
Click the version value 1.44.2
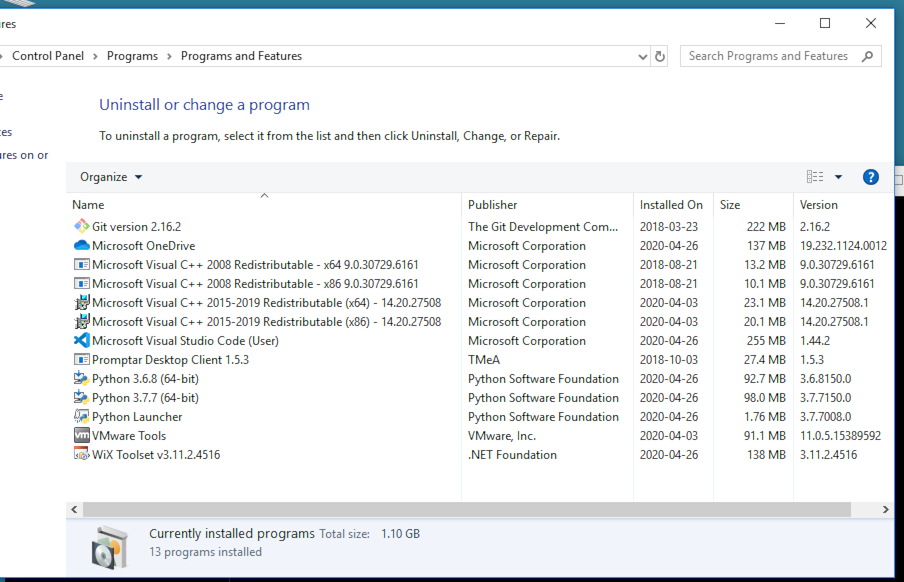click(x=815, y=341)
